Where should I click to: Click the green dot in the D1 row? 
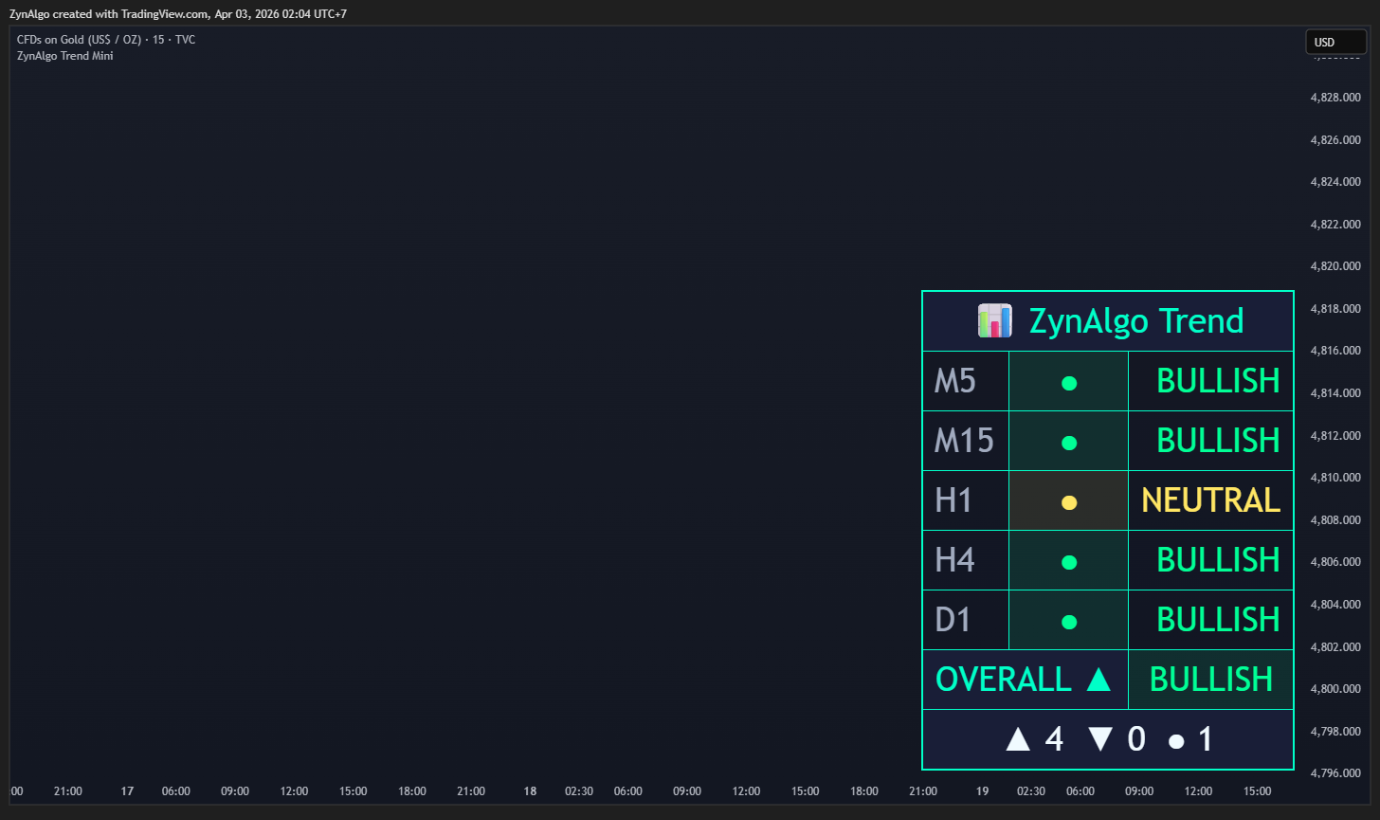click(1069, 622)
